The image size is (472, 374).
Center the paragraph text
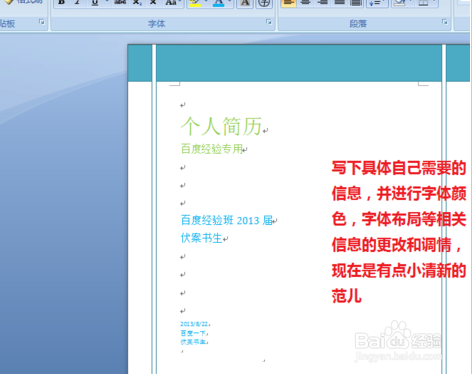[305, 3]
